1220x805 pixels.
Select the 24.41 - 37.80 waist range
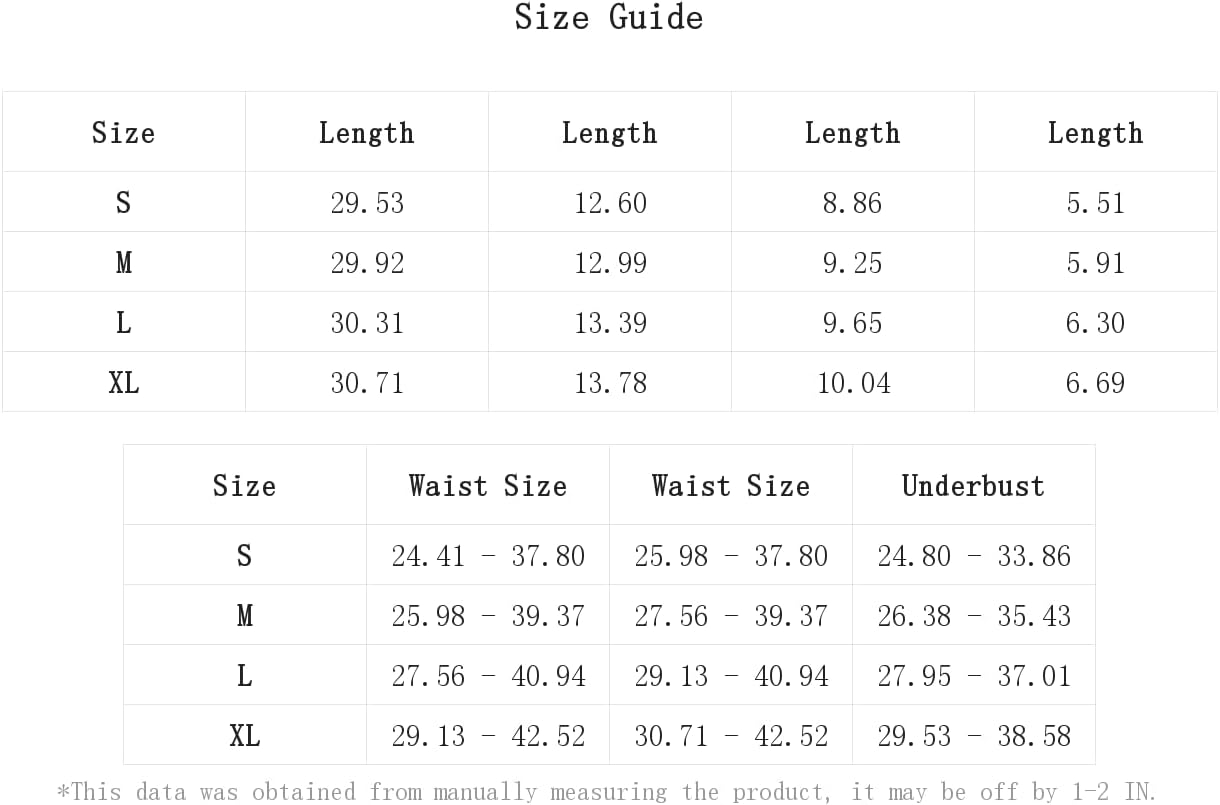coord(488,556)
